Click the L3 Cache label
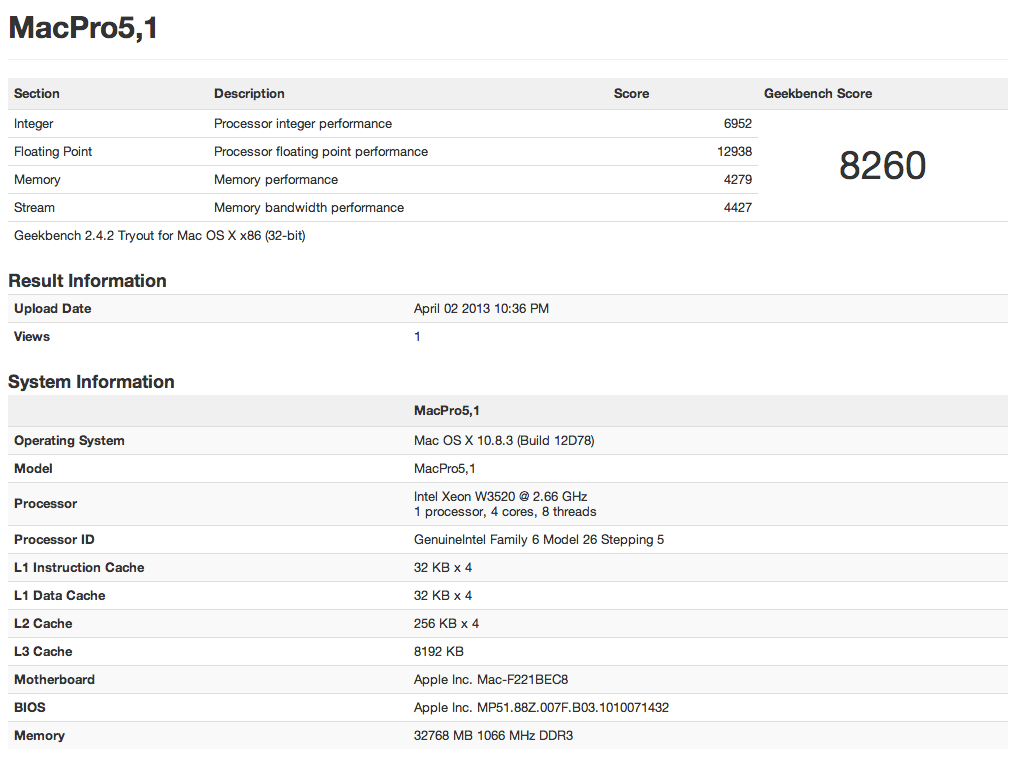The width and height of the screenshot is (1028, 765). coord(43,652)
